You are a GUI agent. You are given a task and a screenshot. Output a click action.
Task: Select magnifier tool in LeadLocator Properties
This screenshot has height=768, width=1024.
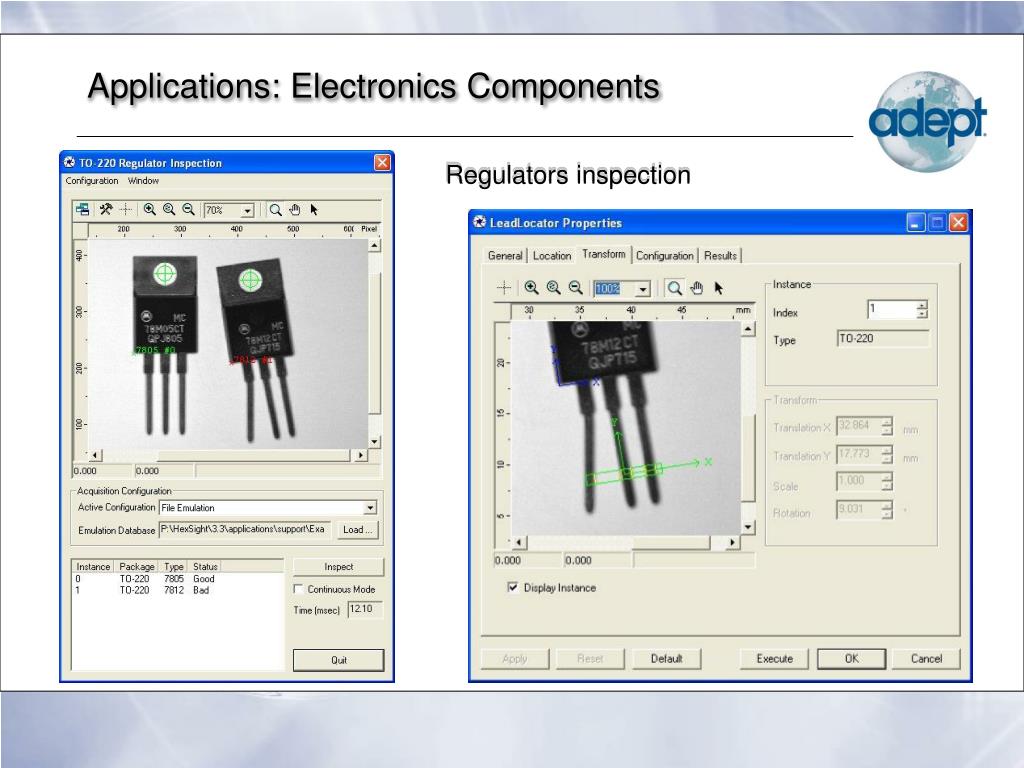(x=675, y=288)
